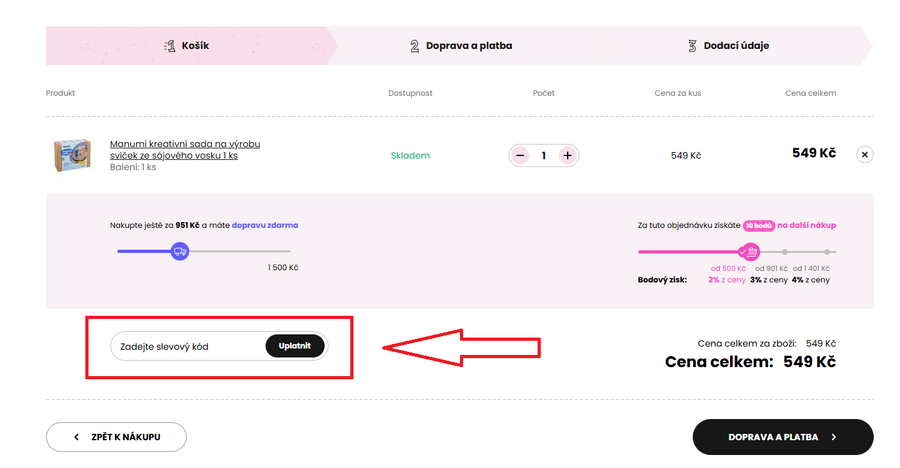The image size is (900, 468).
Task: Remove the Manumi product with X icon
Action: click(x=865, y=154)
